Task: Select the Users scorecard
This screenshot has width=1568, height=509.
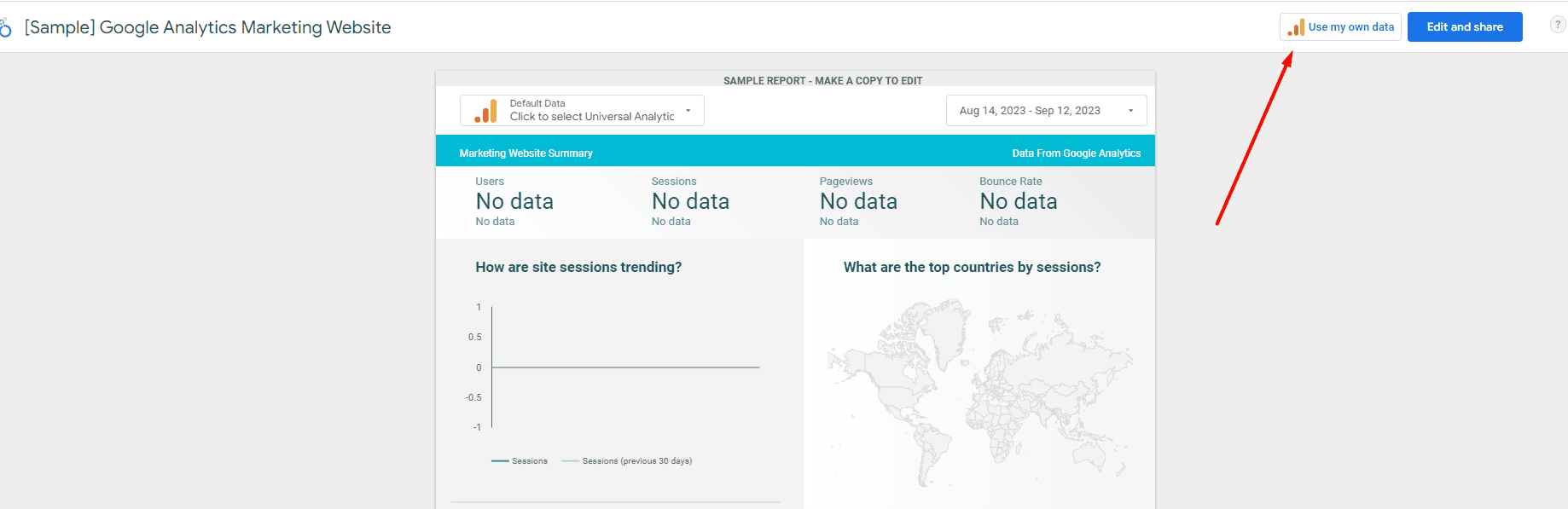Action: click(x=514, y=201)
